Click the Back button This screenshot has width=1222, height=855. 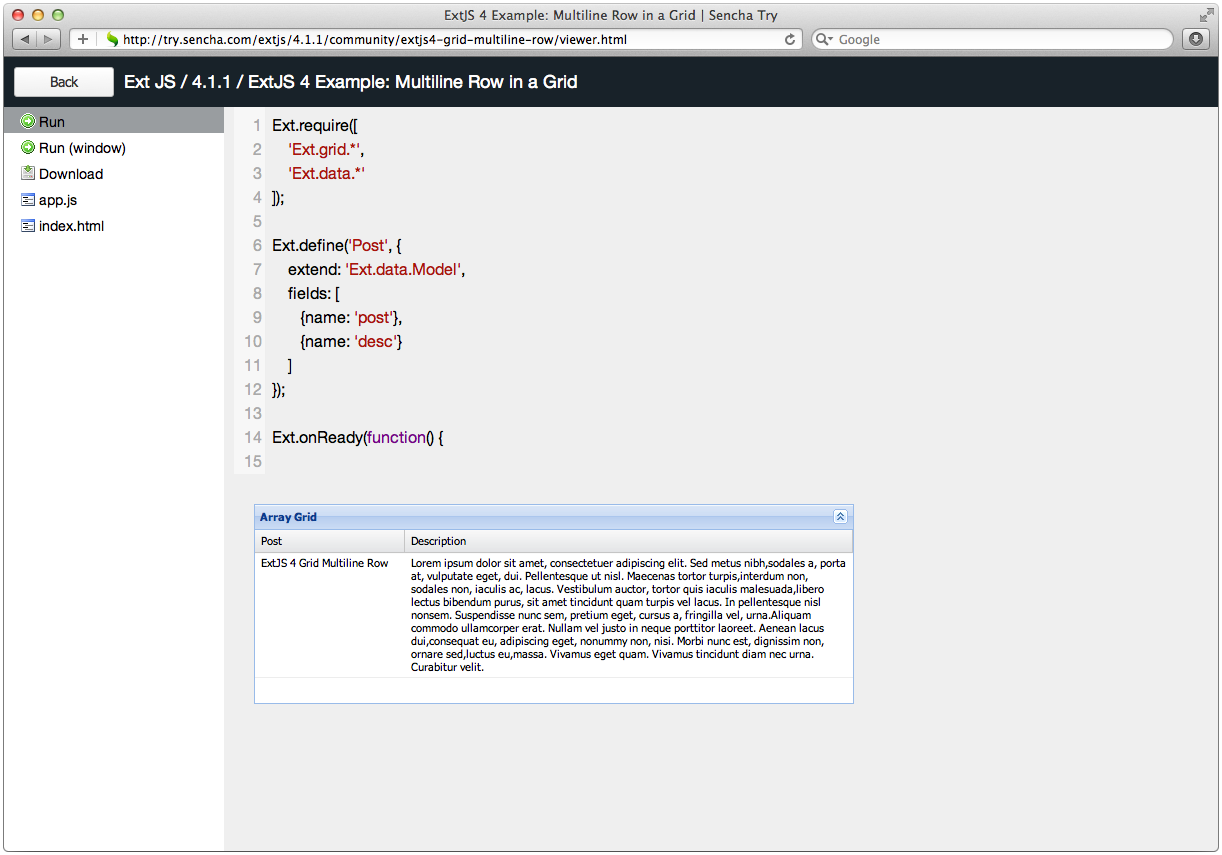pos(64,82)
